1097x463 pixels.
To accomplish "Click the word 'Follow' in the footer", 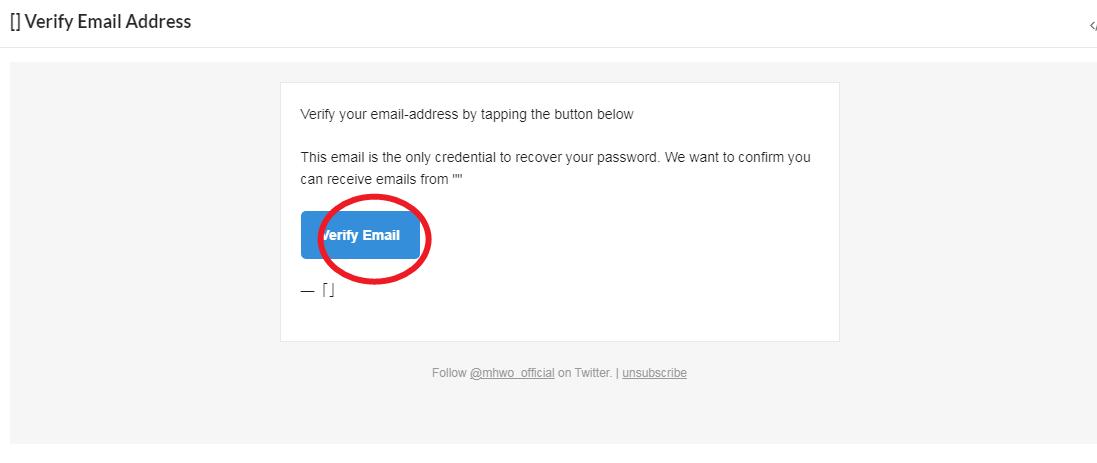I will [x=449, y=373].
